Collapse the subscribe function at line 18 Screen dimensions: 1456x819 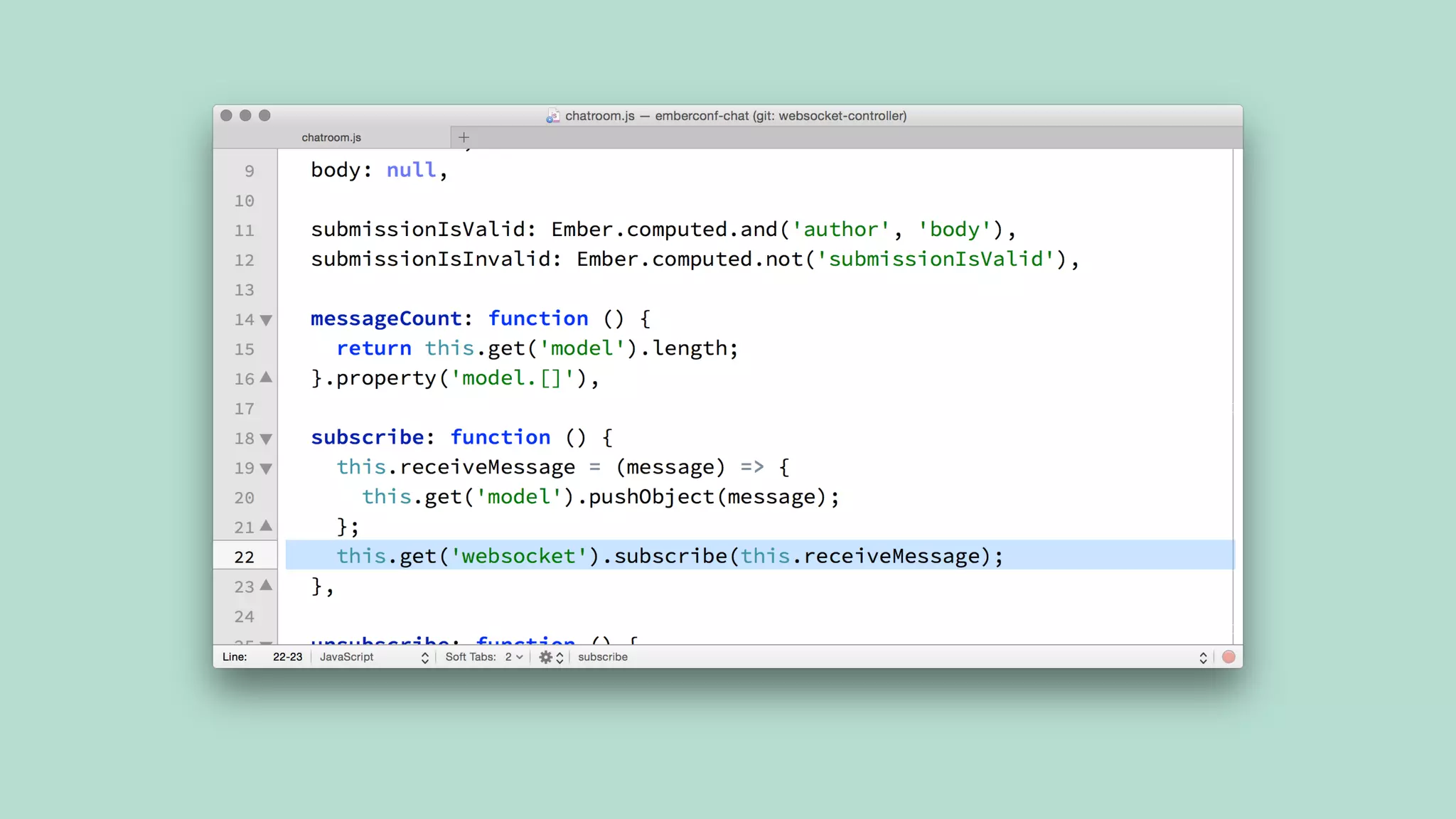pos(266,439)
